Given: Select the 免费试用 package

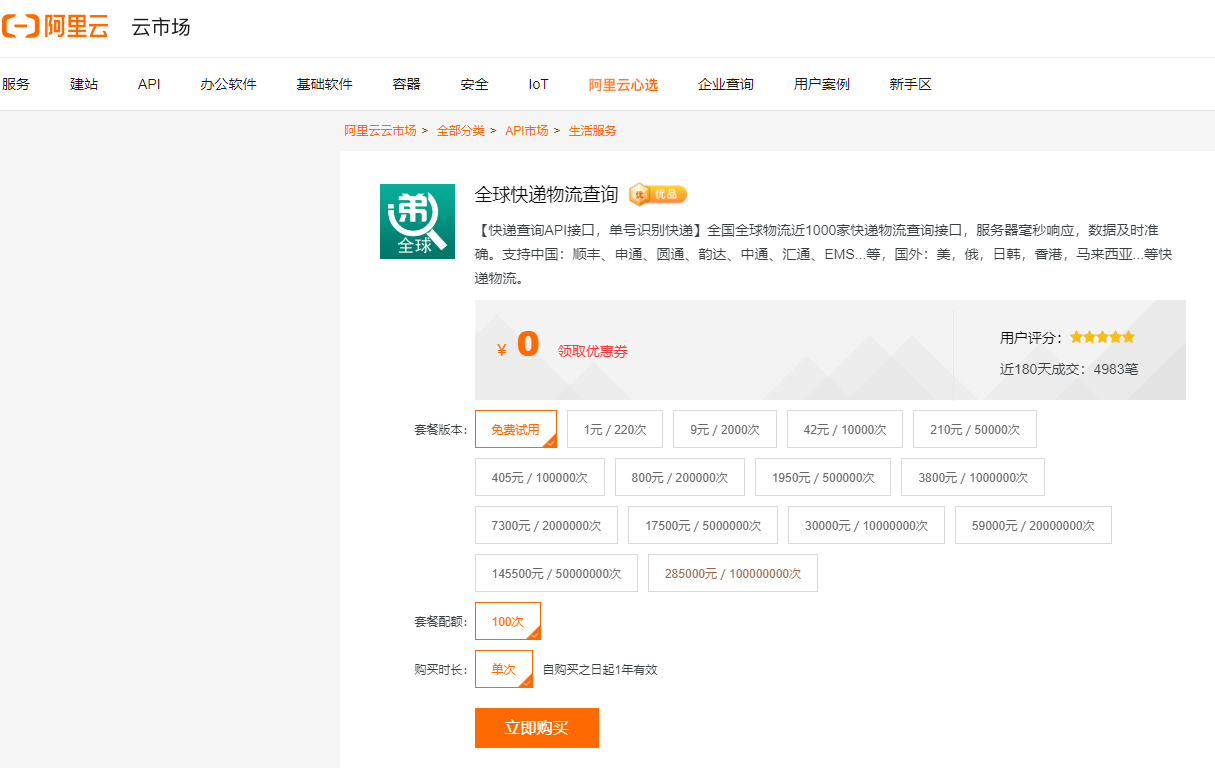Looking at the screenshot, I should (516, 429).
